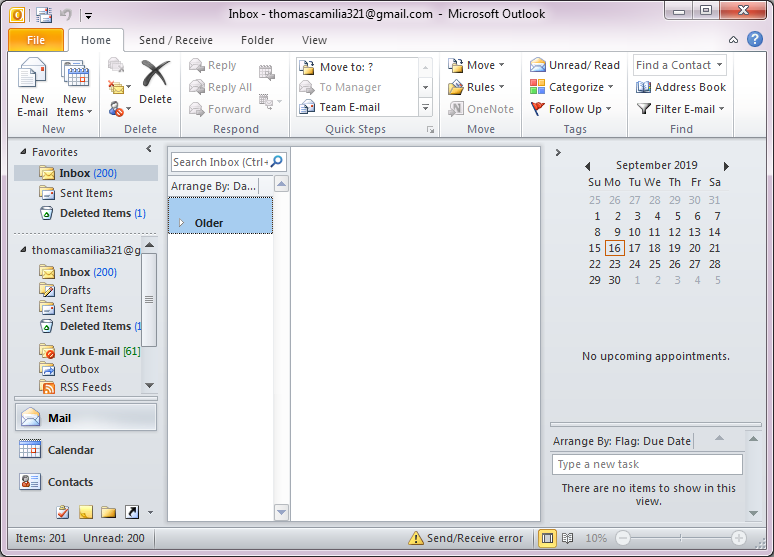
Task: Click the zoom slider in status bar
Action: click(x=681, y=538)
